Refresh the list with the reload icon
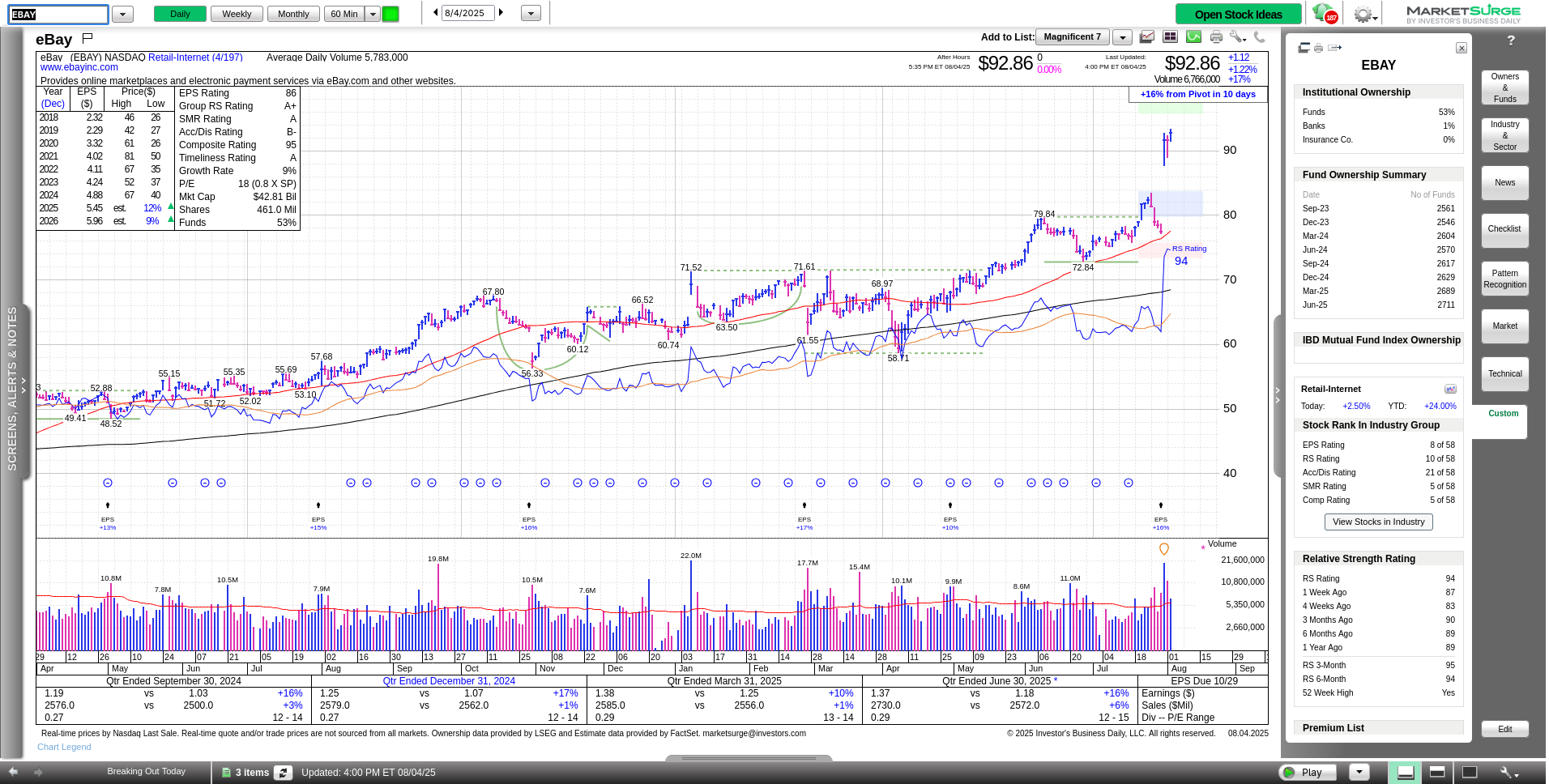The height and width of the screenshot is (784, 1549). (283, 773)
